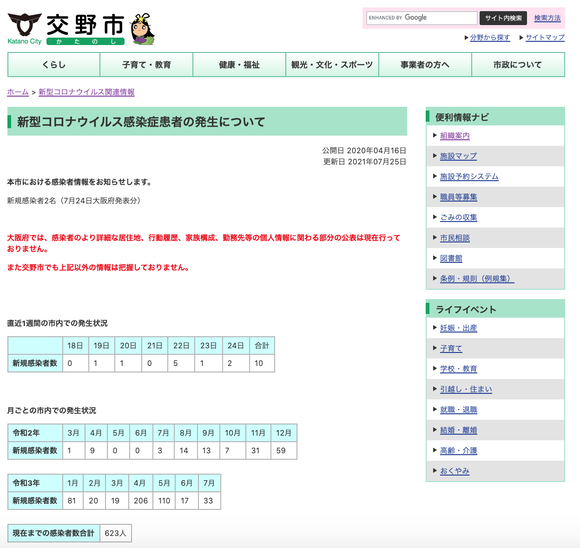580x548 pixels.
Task: Open the 施設マップ sidebar link
Action: pos(458,156)
